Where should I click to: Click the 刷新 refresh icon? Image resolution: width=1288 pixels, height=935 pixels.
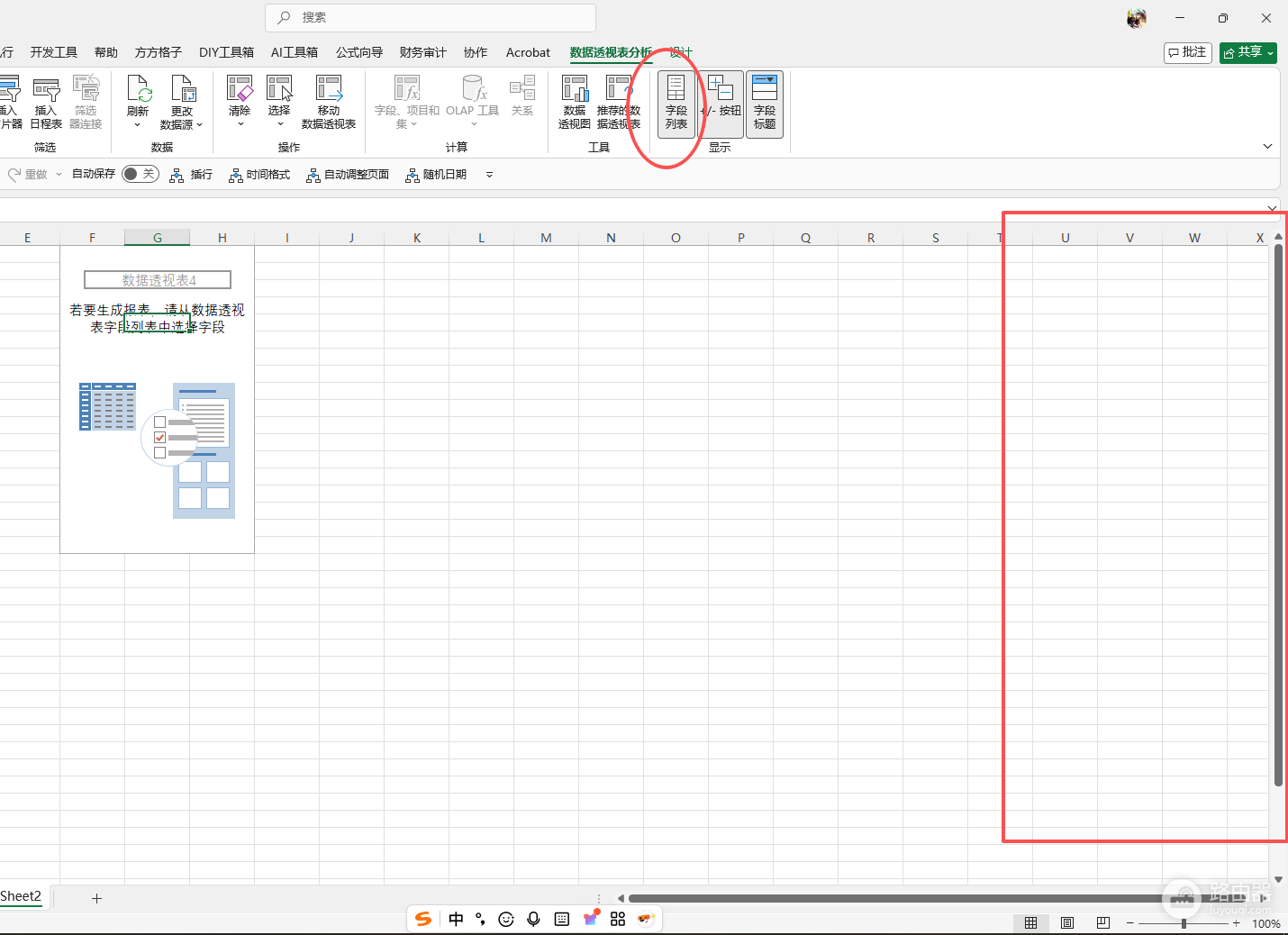(x=138, y=101)
